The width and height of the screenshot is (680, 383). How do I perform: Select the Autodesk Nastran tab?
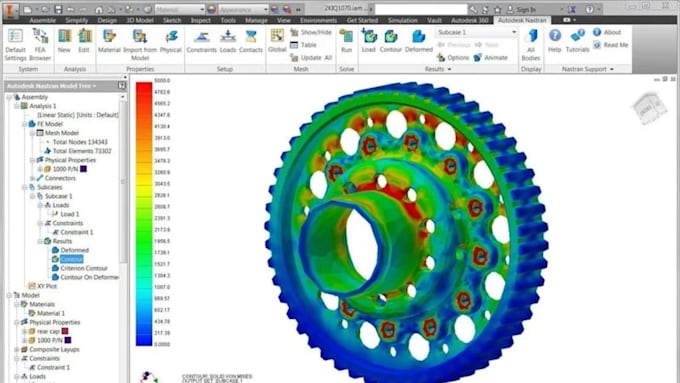click(x=522, y=20)
